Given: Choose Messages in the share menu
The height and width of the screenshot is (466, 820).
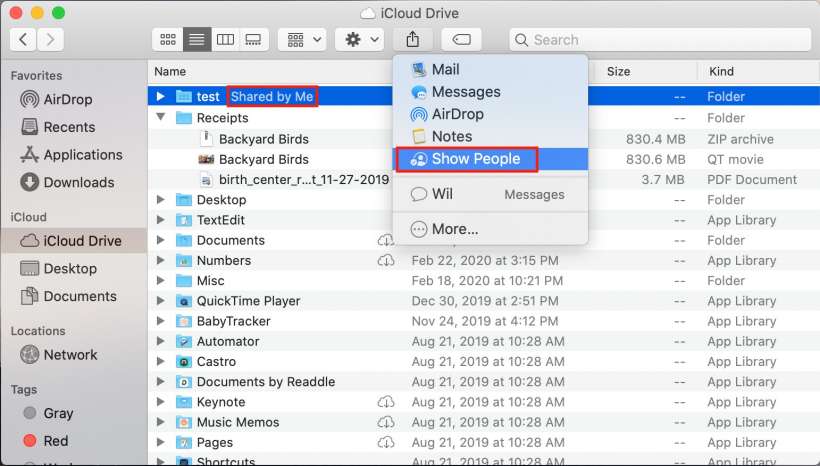Looking at the screenshot, I should point(490,92).
